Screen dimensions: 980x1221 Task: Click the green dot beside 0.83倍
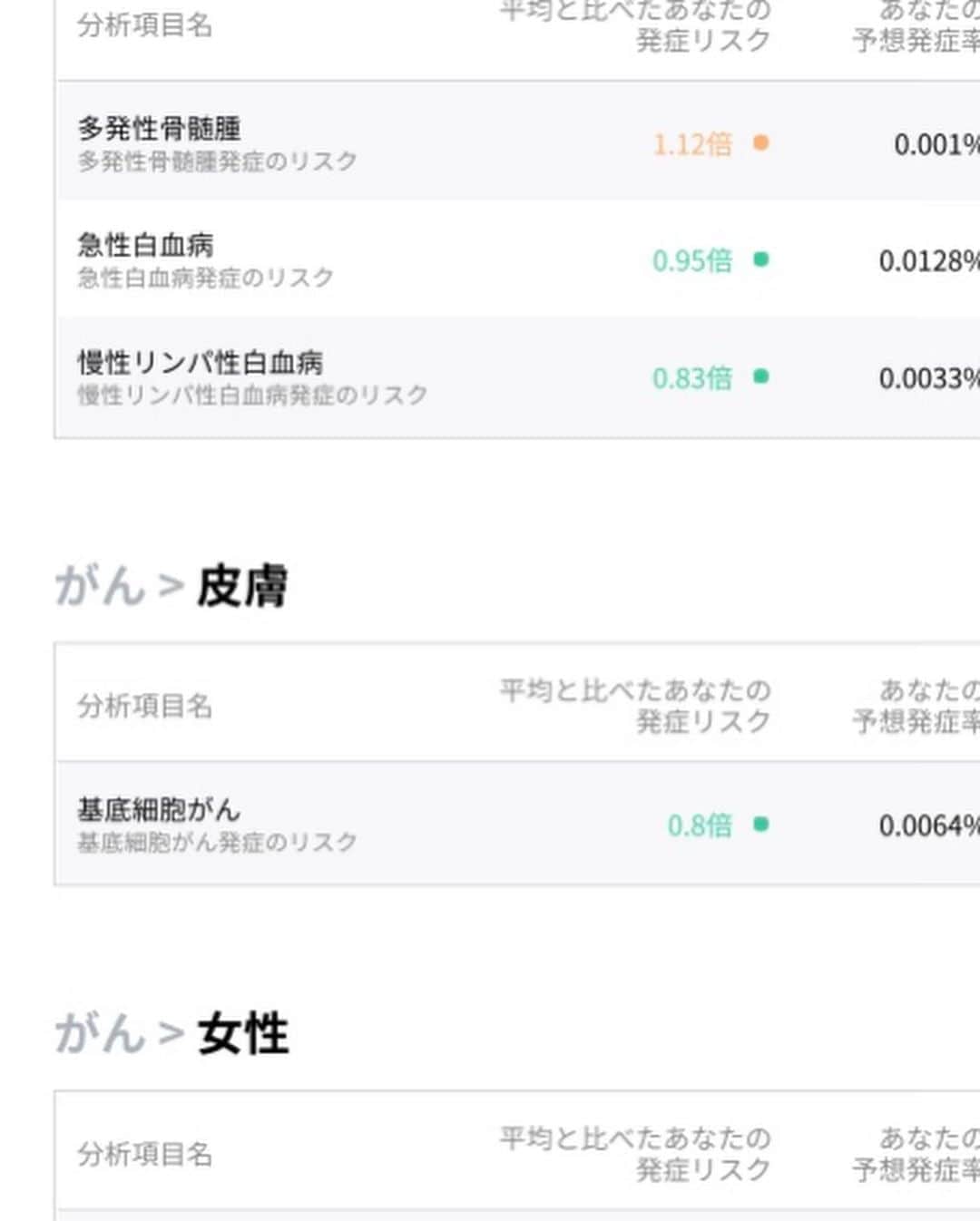click(x=761, y=376)
